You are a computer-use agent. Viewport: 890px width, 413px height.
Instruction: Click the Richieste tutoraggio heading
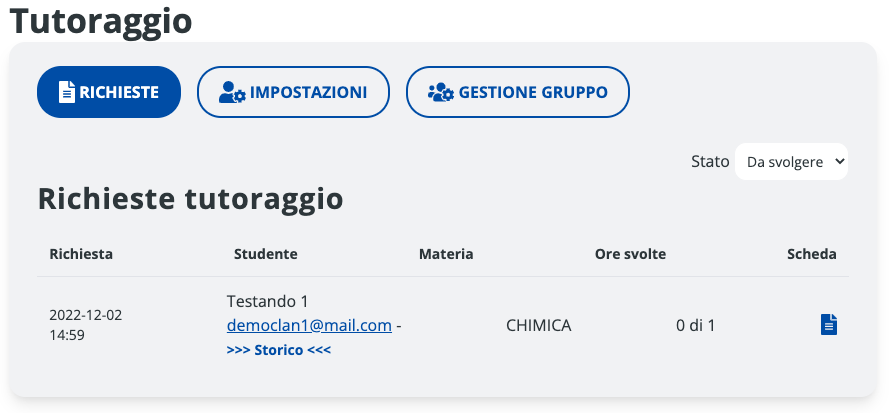point(190,199)
